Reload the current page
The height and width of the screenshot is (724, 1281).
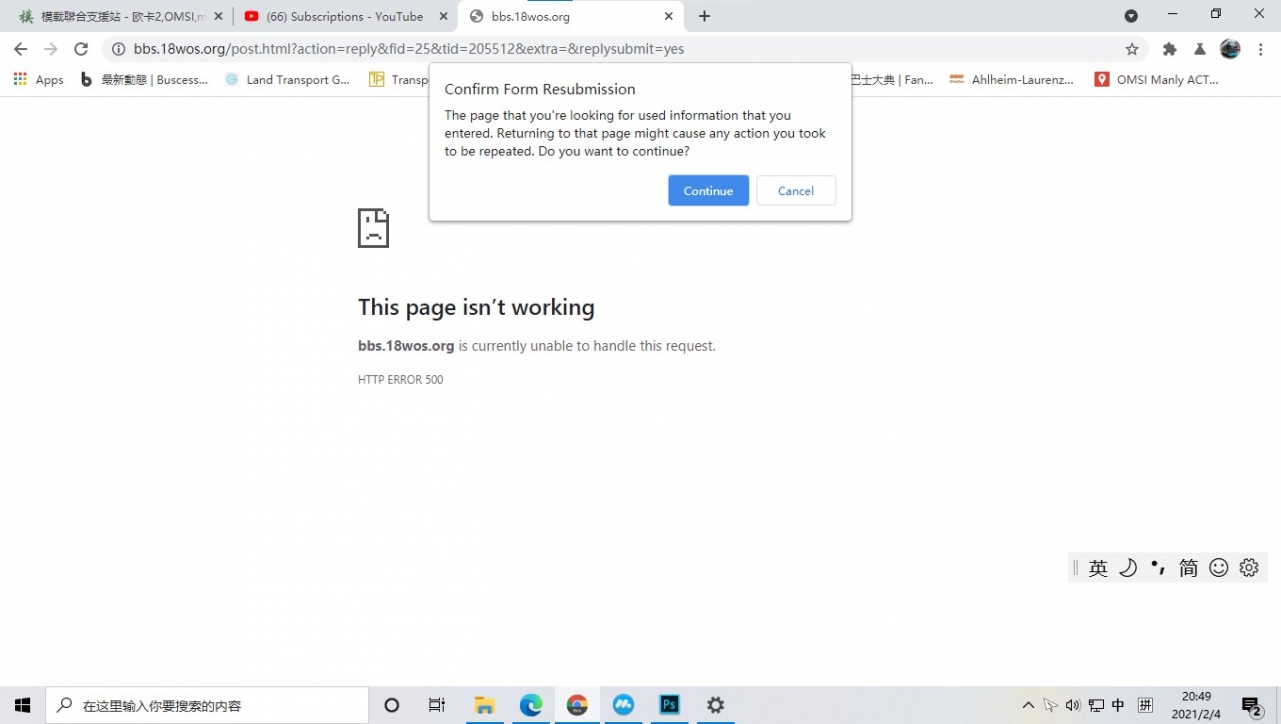(x=82, y=49)
